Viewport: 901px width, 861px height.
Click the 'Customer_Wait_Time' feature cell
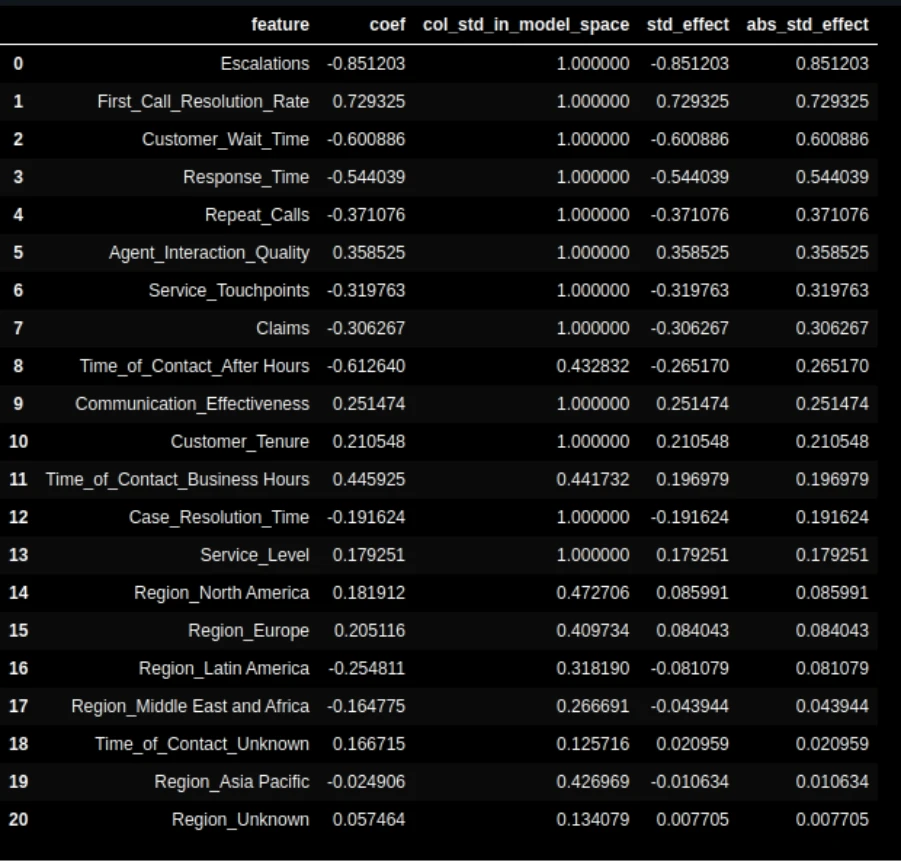click(225, 139)
